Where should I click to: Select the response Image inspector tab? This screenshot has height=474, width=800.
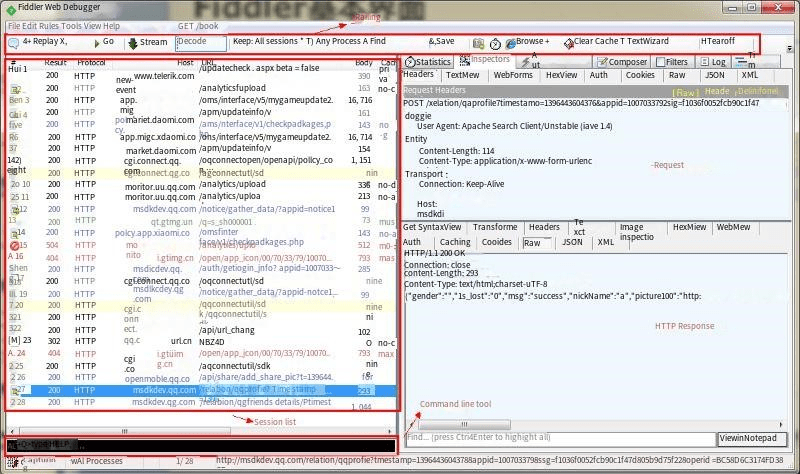[x=636, y=232]
